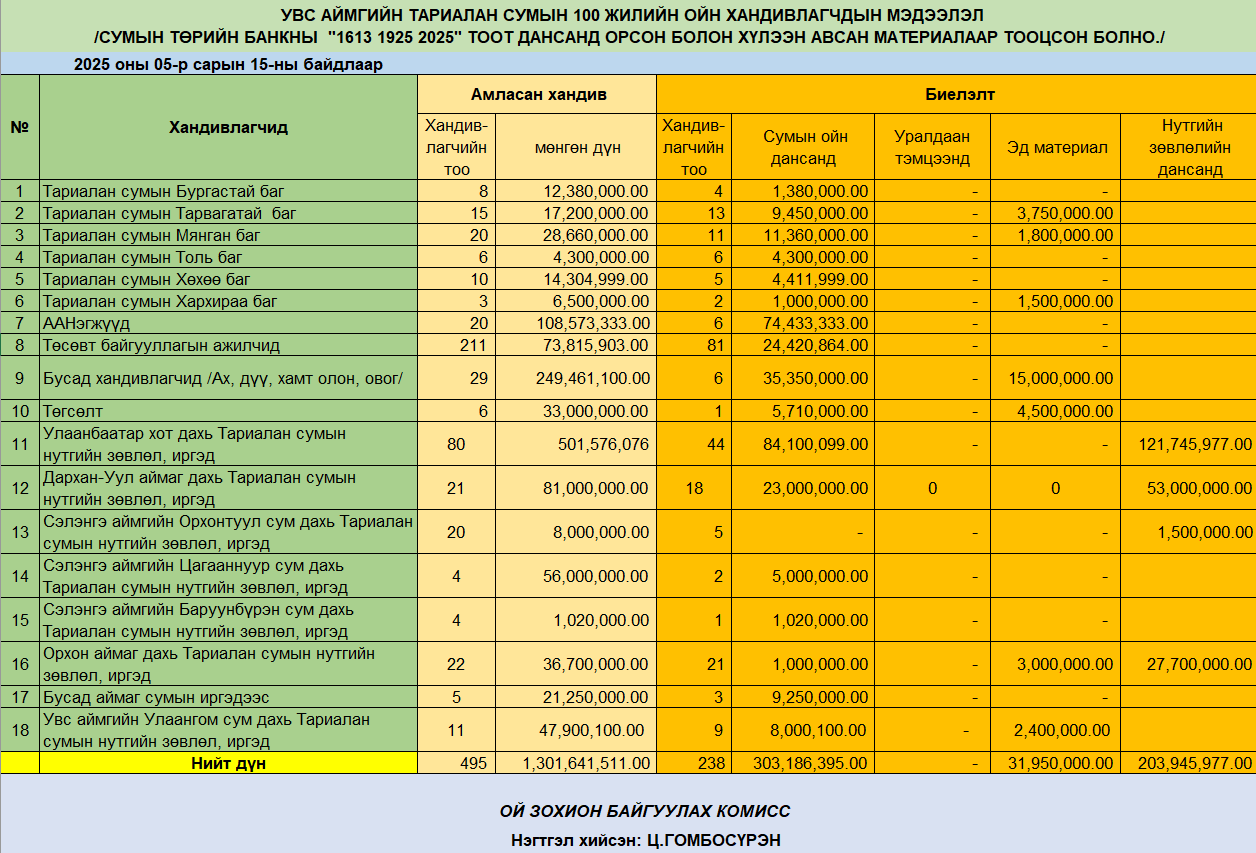
Task: Click the row label beginning "Дархан-Уул аймаг дахь"
Action: click(x=228, y=488)
